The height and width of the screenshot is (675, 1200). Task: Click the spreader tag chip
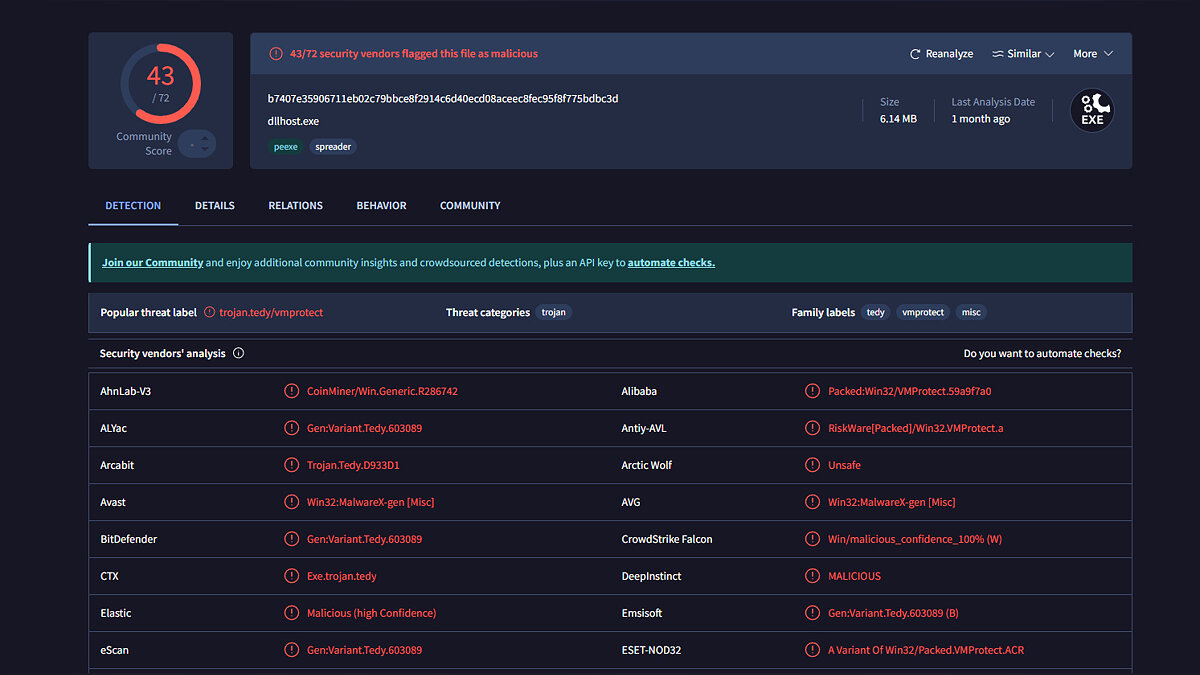point(332,146)
